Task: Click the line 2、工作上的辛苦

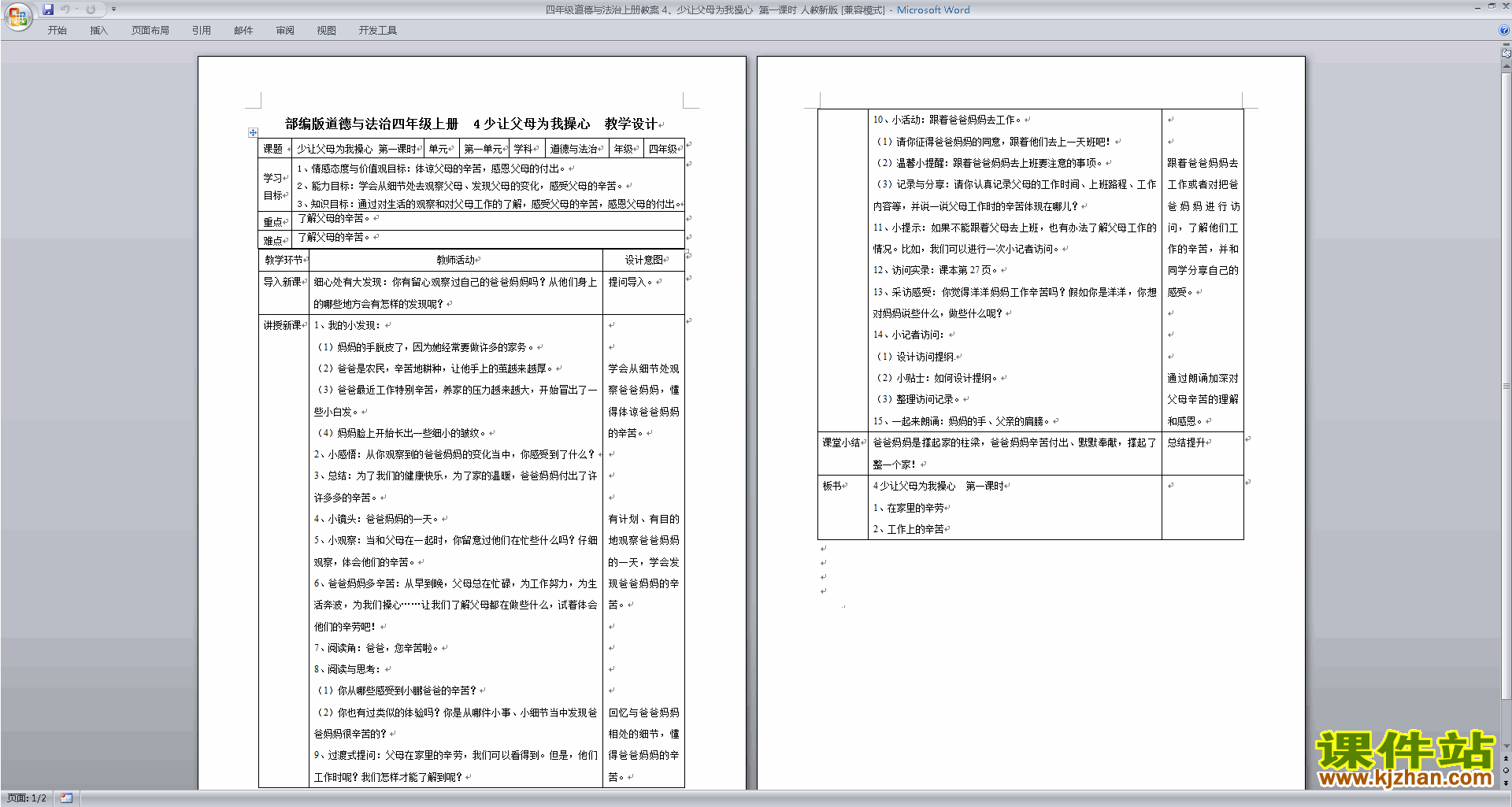Action: [909, 529]
